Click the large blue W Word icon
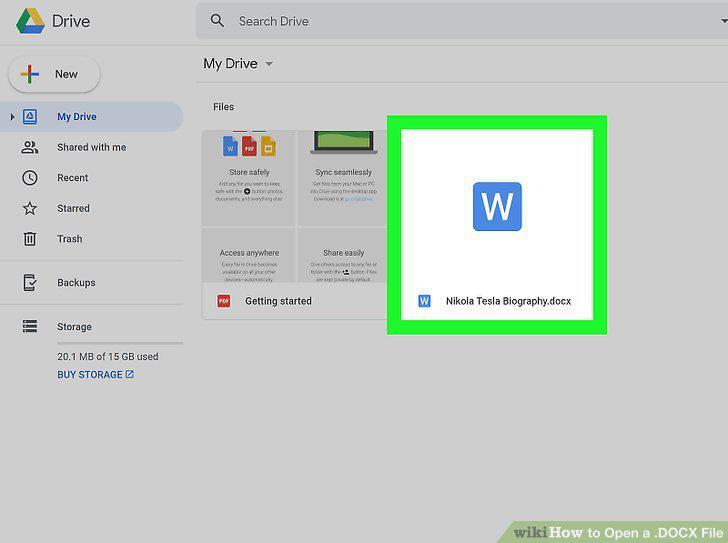This screenshot has width=728, height=543. point(497,207)
